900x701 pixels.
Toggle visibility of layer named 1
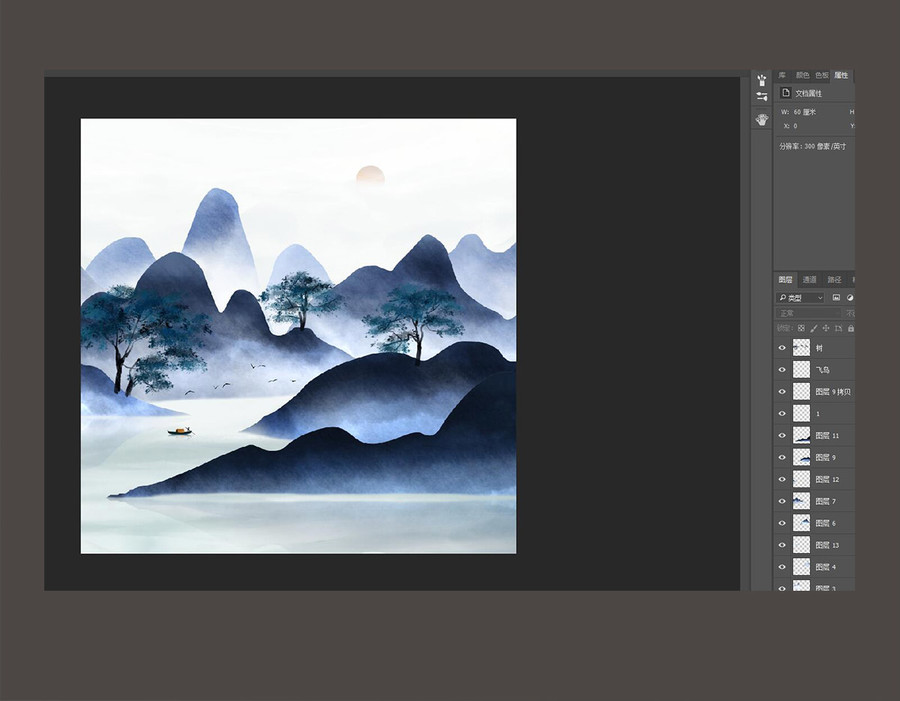tap(782, 413)
